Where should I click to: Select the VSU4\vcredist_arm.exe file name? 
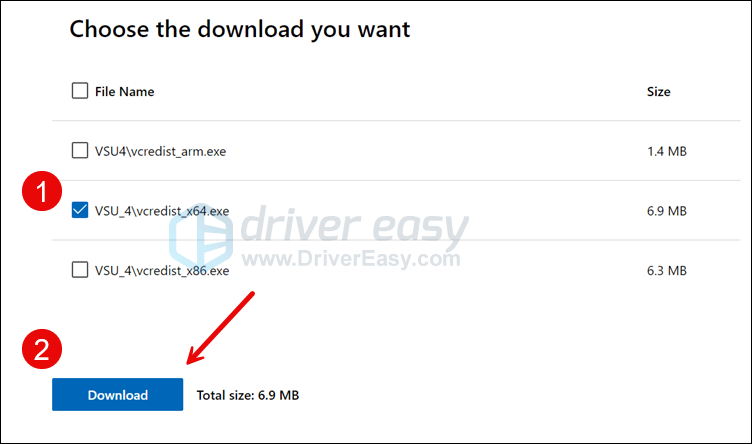pos(160,152)
